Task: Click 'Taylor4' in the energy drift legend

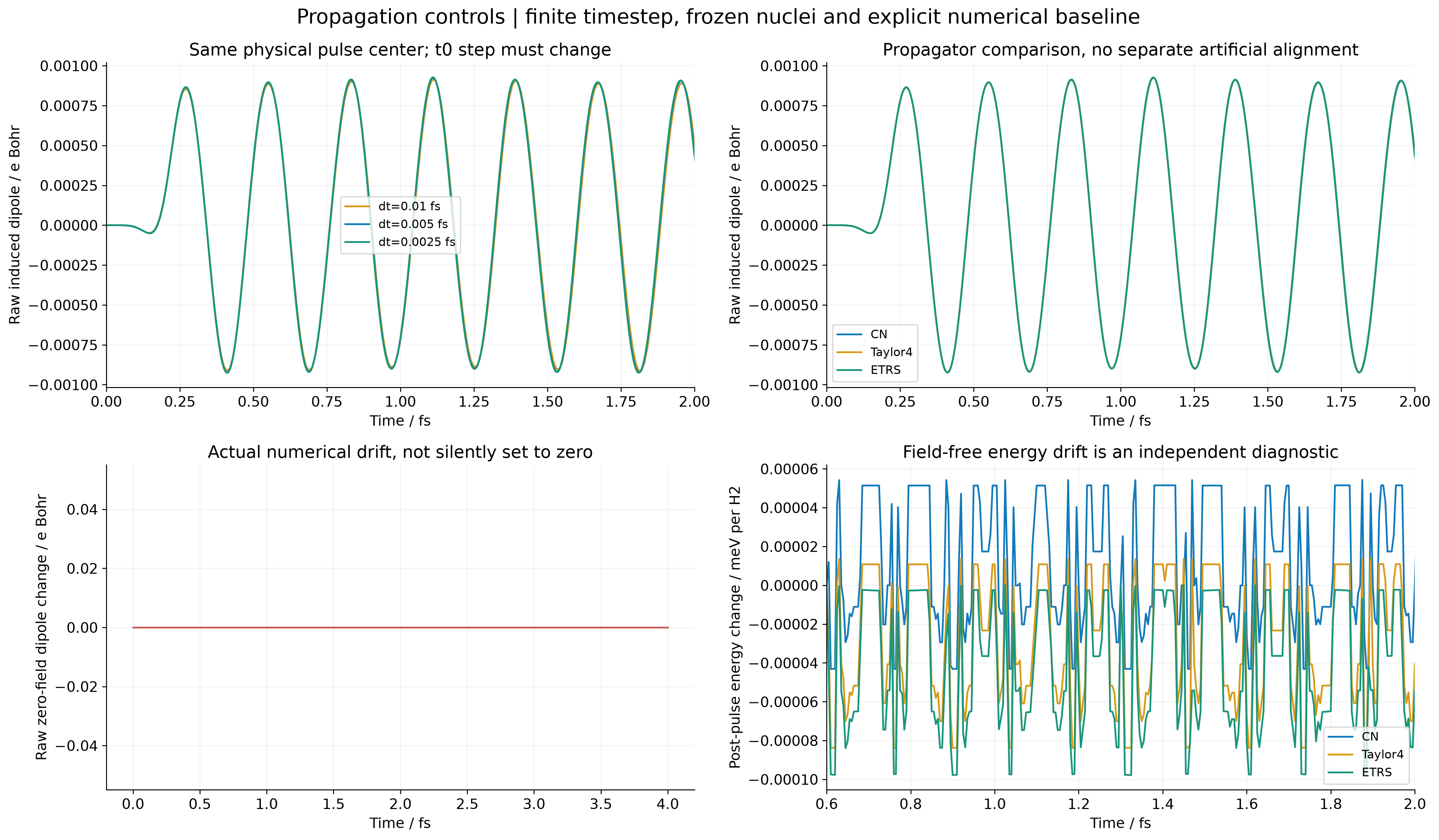Action: click(1383, 754)
